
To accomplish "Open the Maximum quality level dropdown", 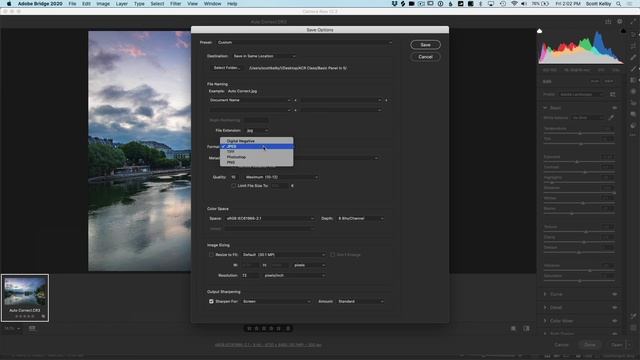I will pos(281,177).
